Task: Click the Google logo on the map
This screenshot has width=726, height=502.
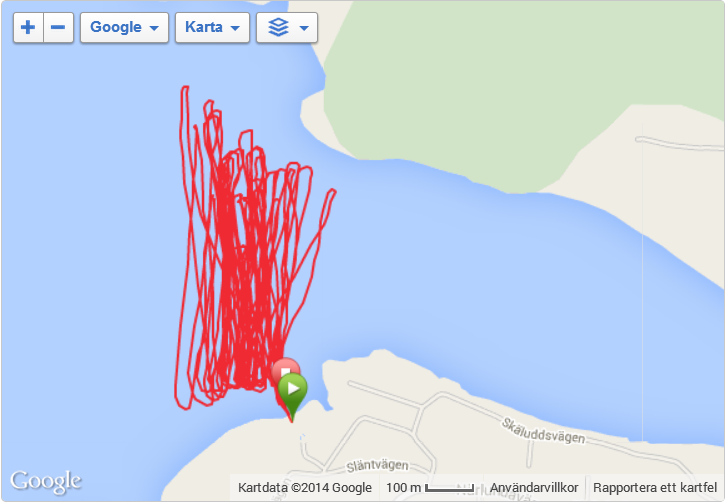Action: 46,482
